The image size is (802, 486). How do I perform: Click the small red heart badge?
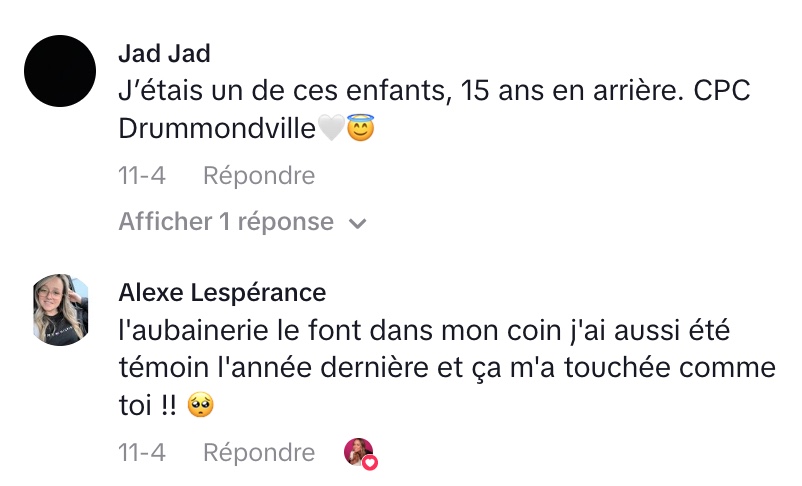pyautogui.click(x=370, y=462)
